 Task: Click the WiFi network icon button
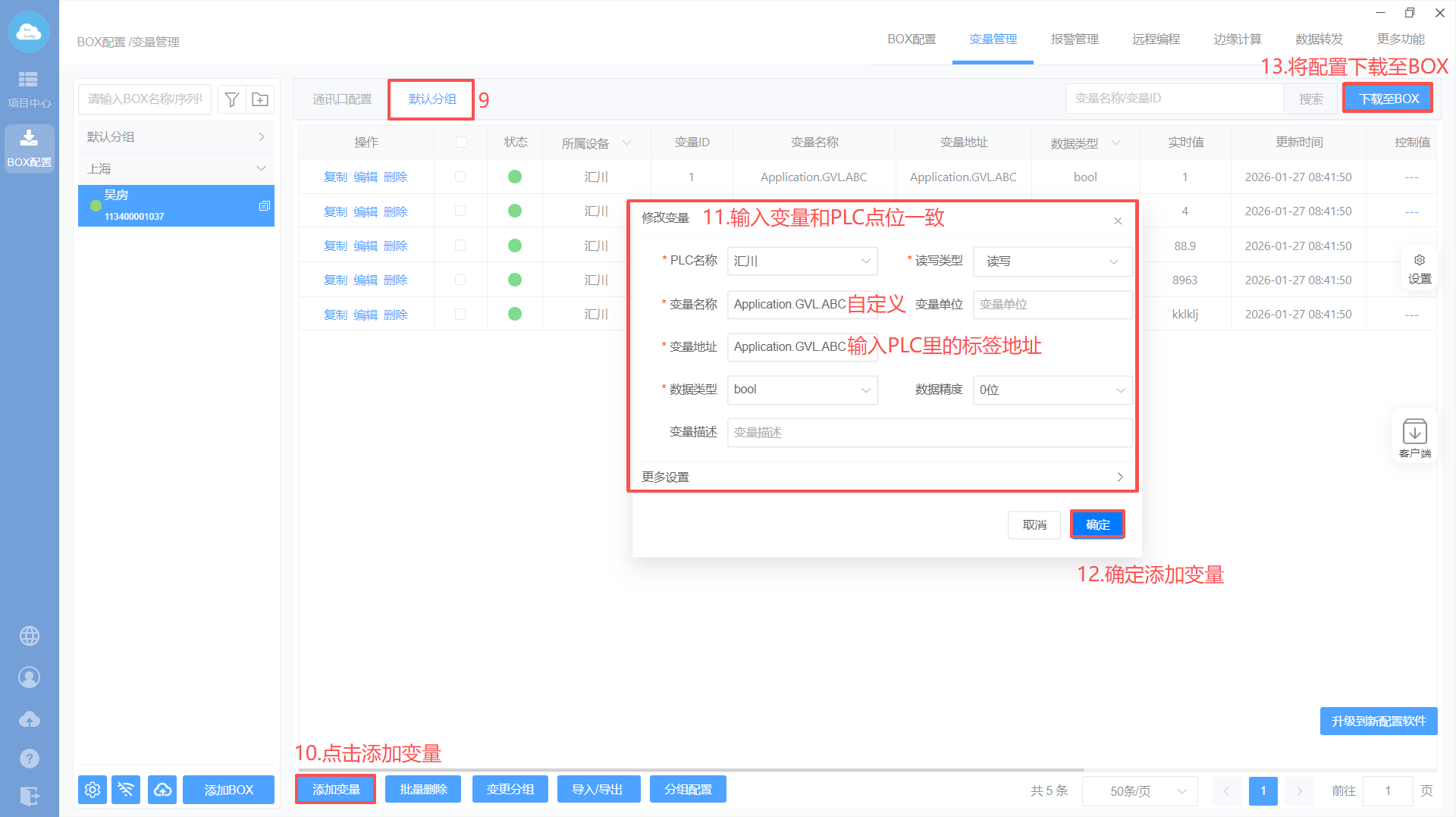click(x=126, y=790)
